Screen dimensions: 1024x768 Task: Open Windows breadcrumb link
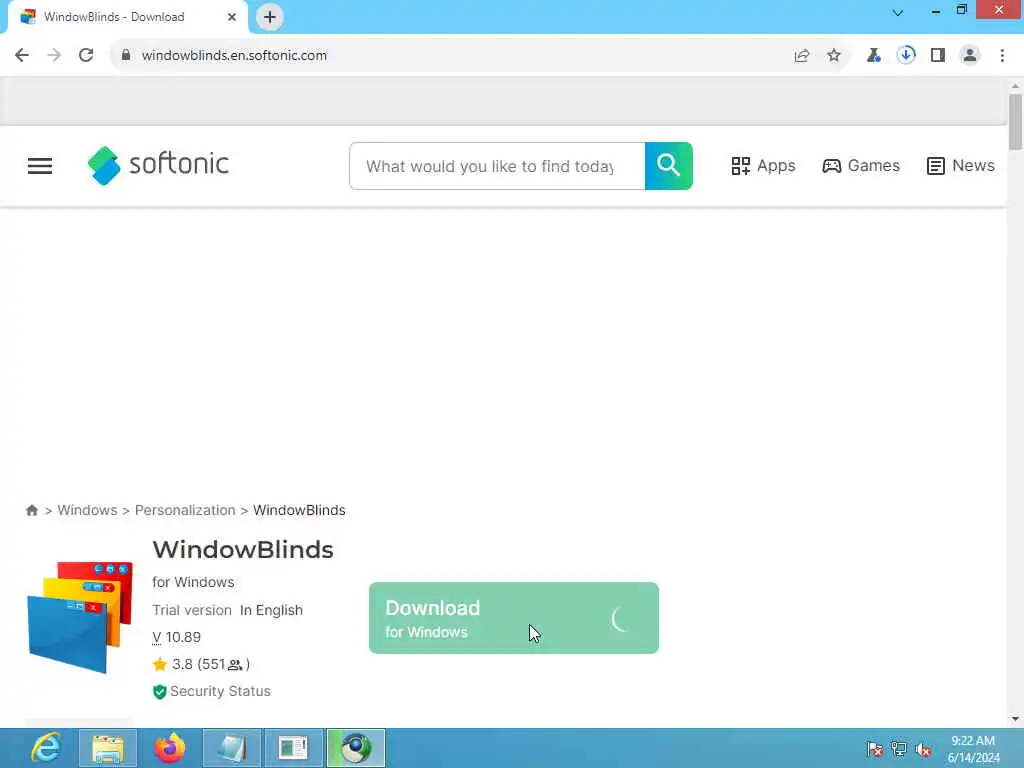[87, 511]
